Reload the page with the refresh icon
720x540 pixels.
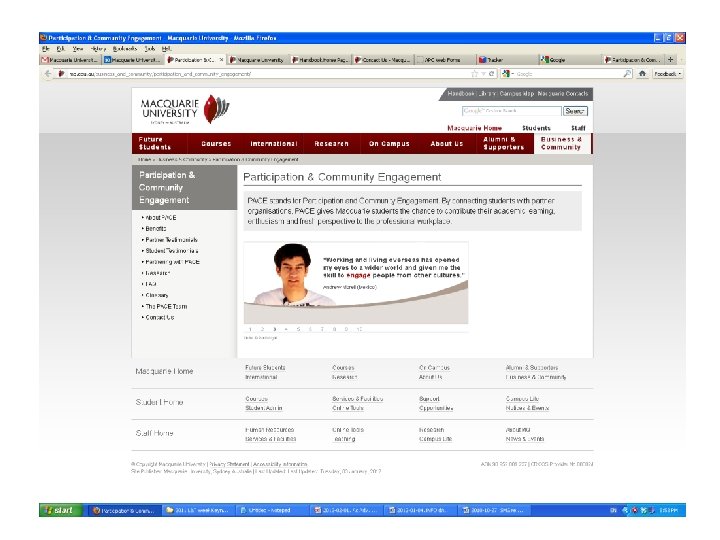pyautogui.click(x=491, y=73)
